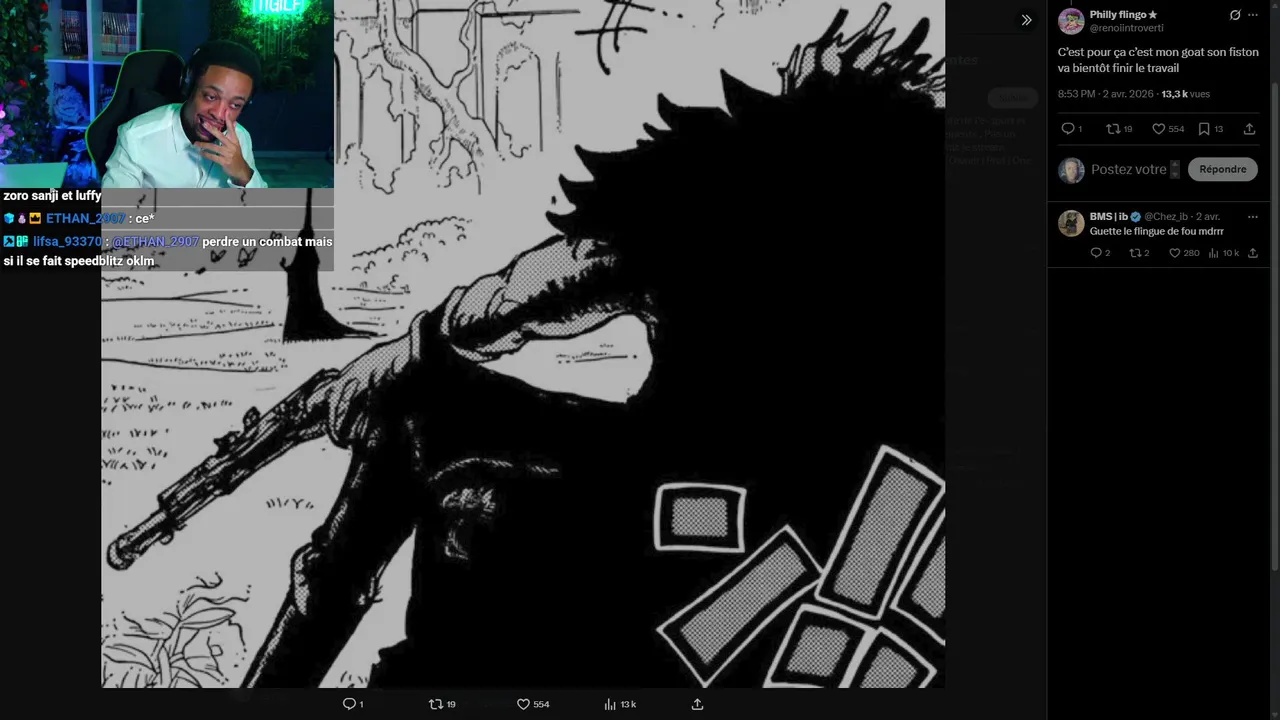Screen dimensions: 1280x720
Task: Retweet the Philly flingo tweet in sidebar
Action: [x=1112, y=129]
